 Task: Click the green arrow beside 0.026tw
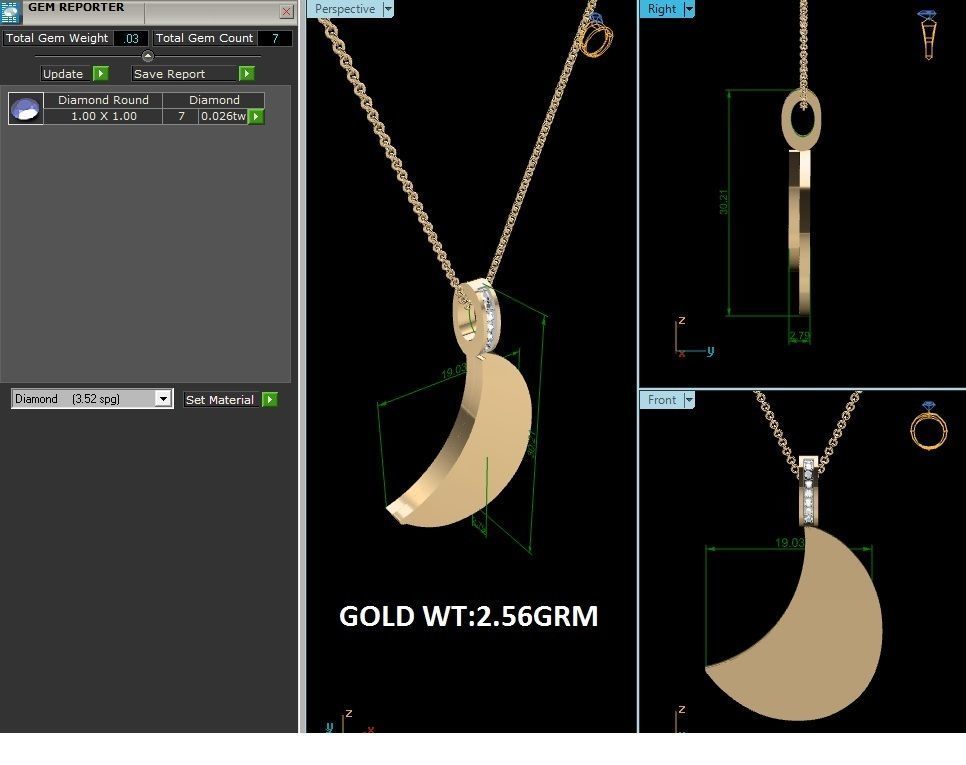pos(256,116)
